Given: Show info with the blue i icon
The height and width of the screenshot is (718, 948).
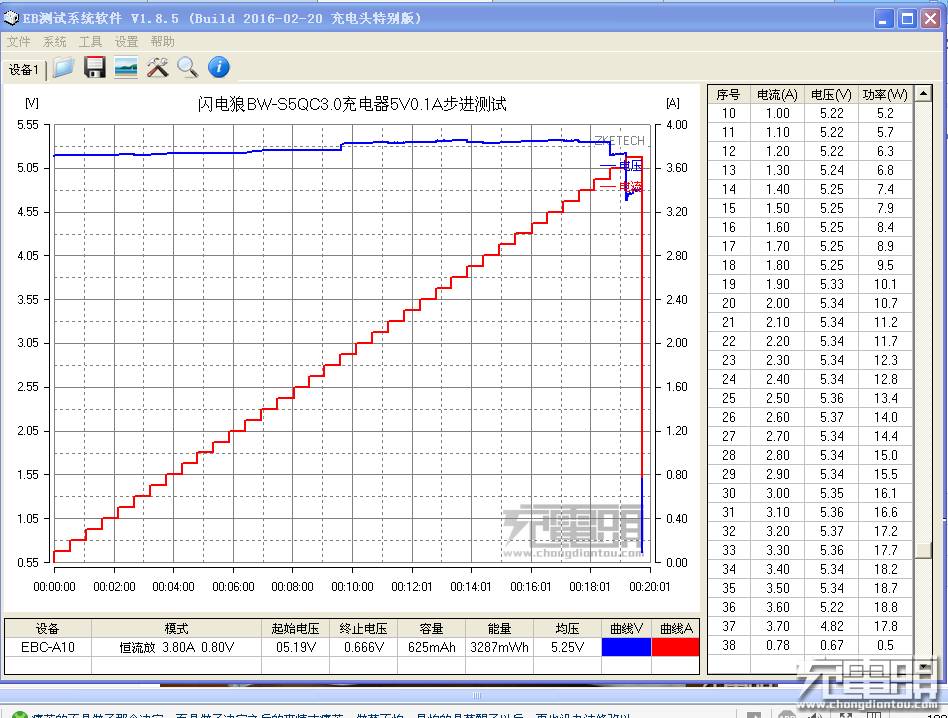Looking at the screenshot, I should click(x=219, y=67).
